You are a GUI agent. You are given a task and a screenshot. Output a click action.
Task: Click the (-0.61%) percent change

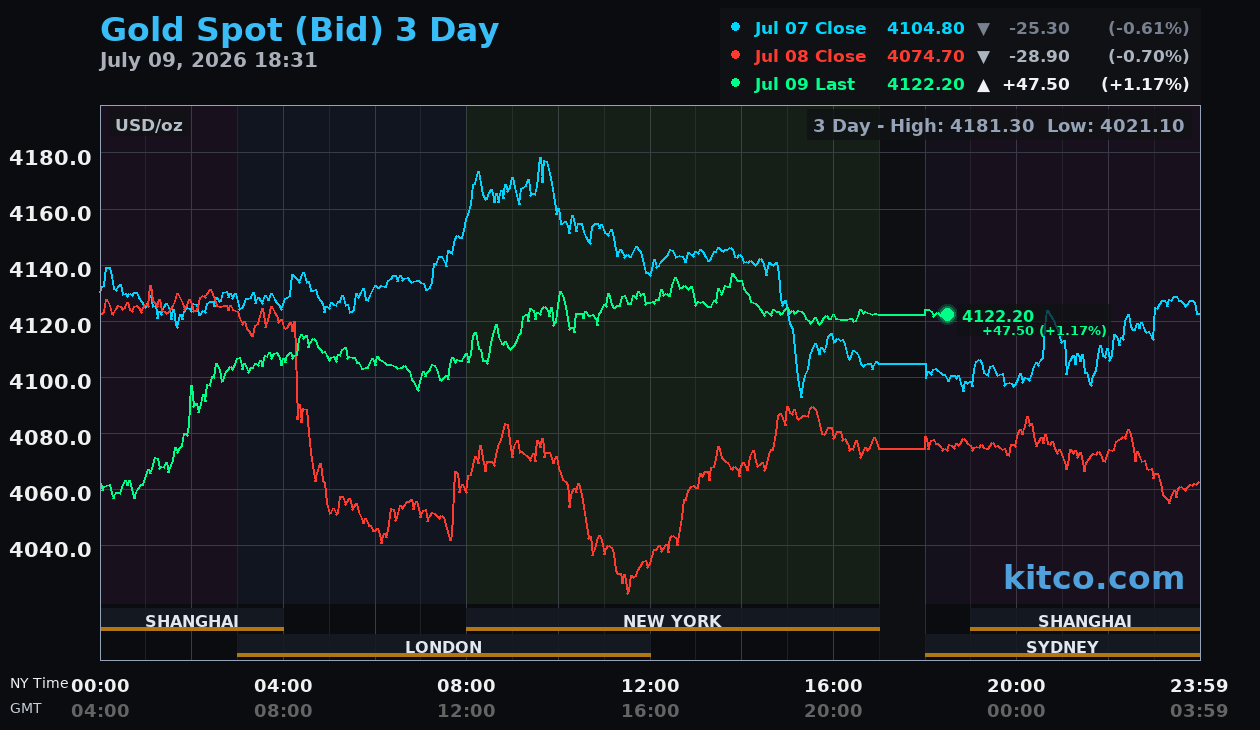point(1148,29)
